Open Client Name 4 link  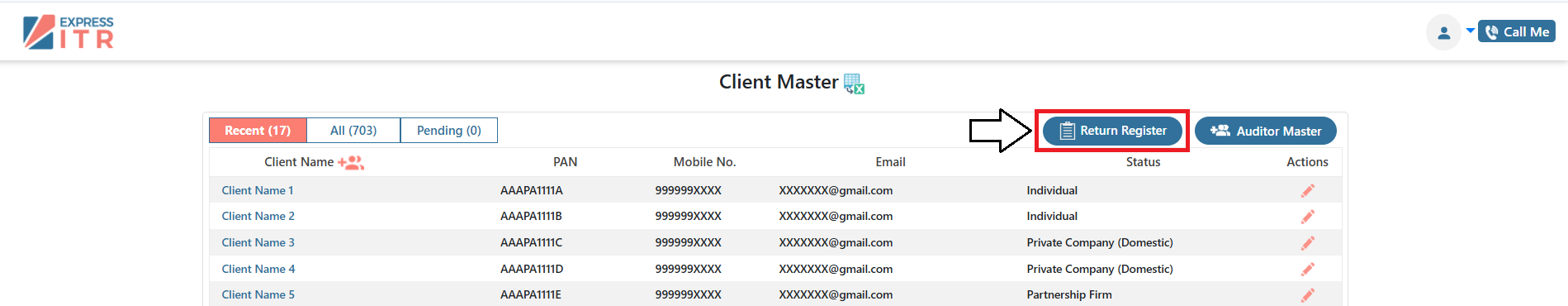pyautogui.click(x=258, y=269)
